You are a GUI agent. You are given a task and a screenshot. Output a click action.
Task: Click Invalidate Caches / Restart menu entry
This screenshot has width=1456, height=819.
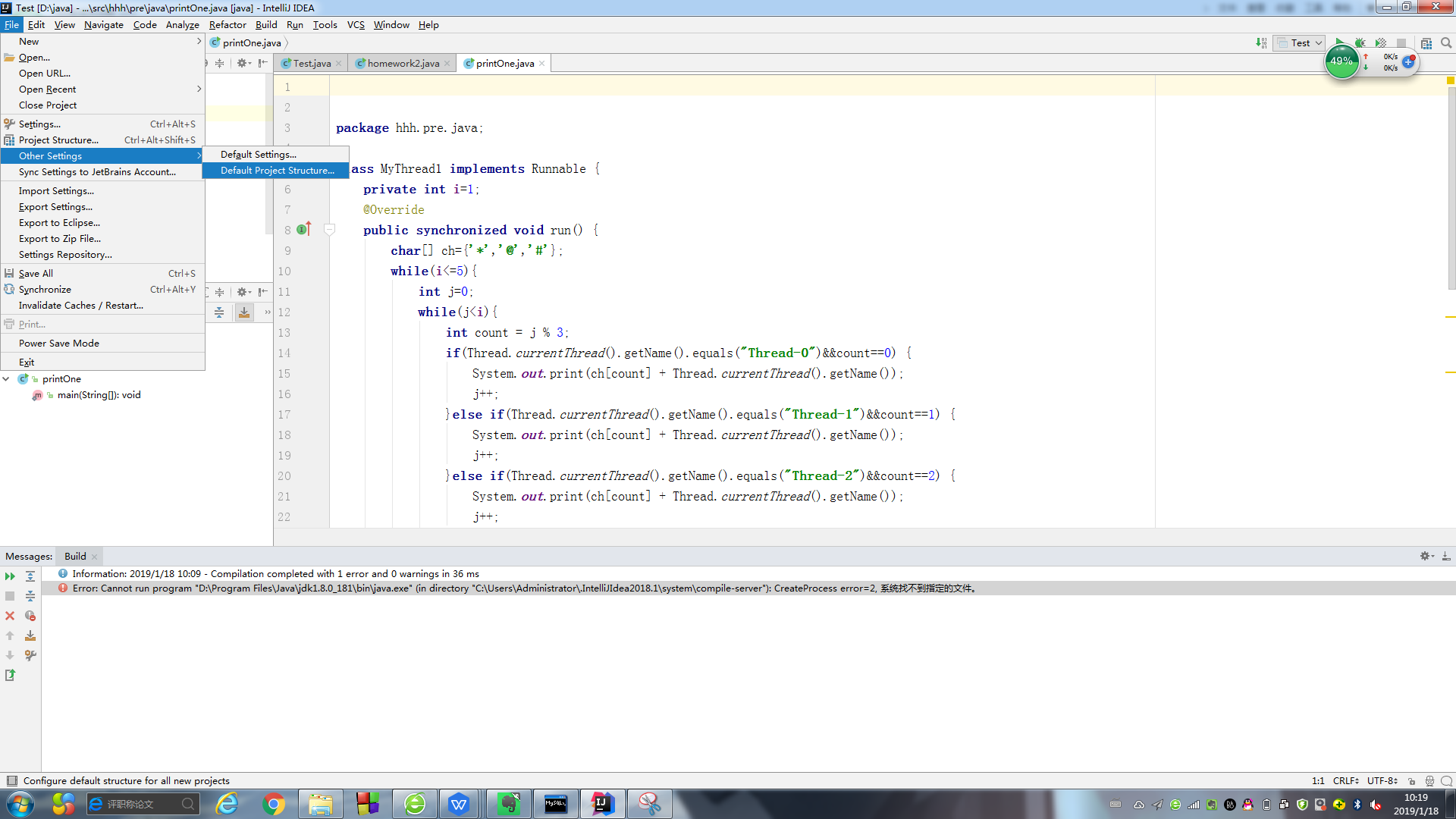coord(81,306)
